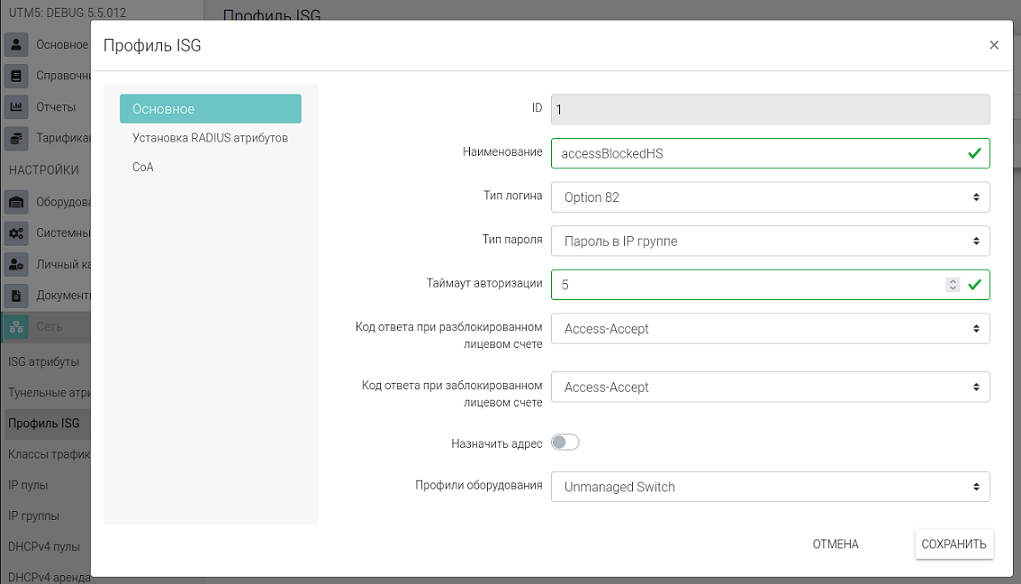Open the CoA tab

click(x=143, y=167)
